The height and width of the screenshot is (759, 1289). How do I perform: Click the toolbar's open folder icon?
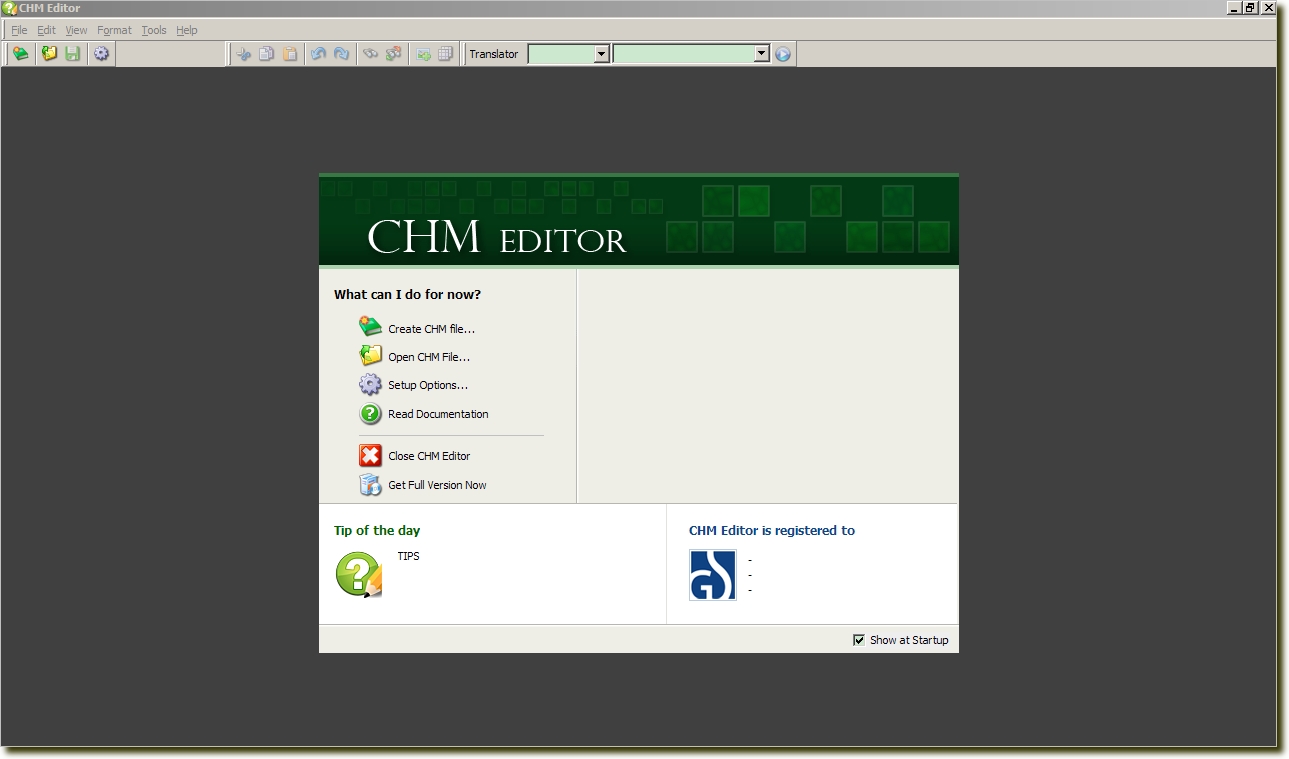(49, 54)
